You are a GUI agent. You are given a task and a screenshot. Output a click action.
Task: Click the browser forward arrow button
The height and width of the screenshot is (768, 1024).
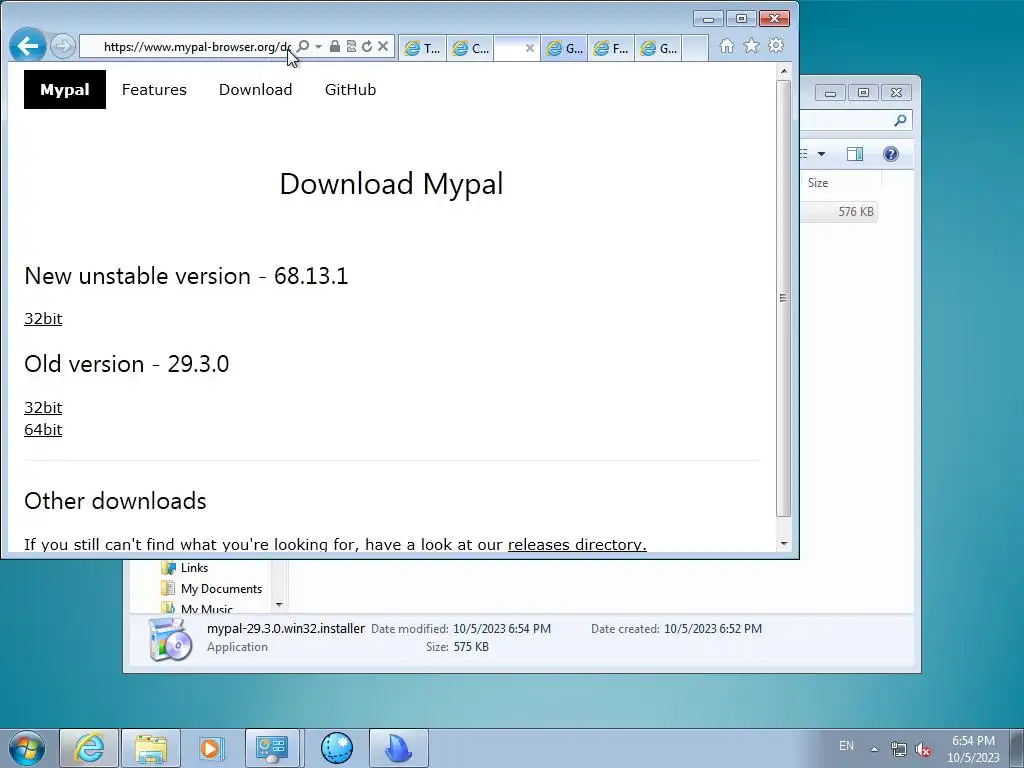pyautogui.click(x=63, y=46)
